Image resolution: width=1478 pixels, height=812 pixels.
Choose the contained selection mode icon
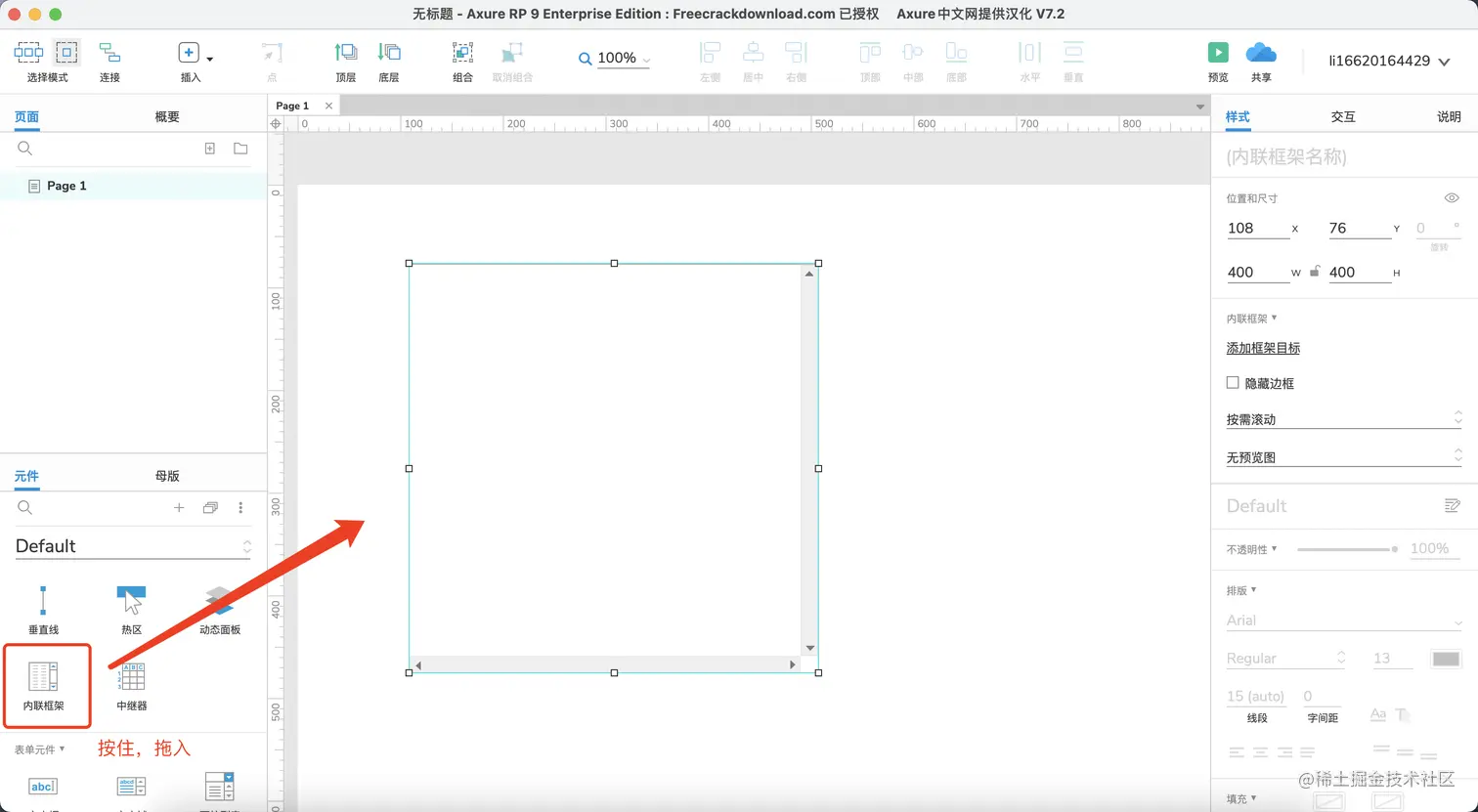(x=66, y=53)
